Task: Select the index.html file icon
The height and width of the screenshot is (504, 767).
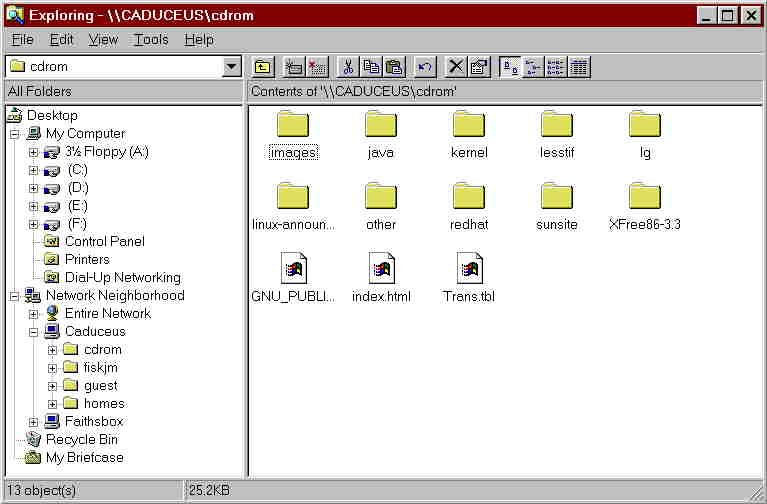Action: click(x=381, y=269)
